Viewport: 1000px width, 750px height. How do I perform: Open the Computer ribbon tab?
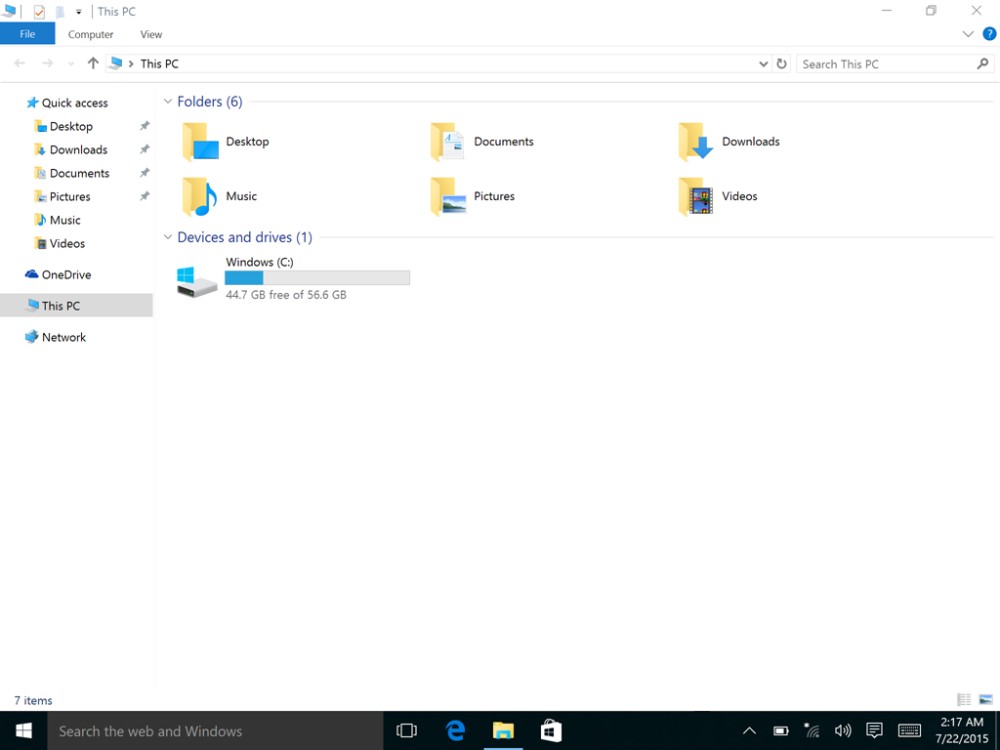click(x=90, y=34)
